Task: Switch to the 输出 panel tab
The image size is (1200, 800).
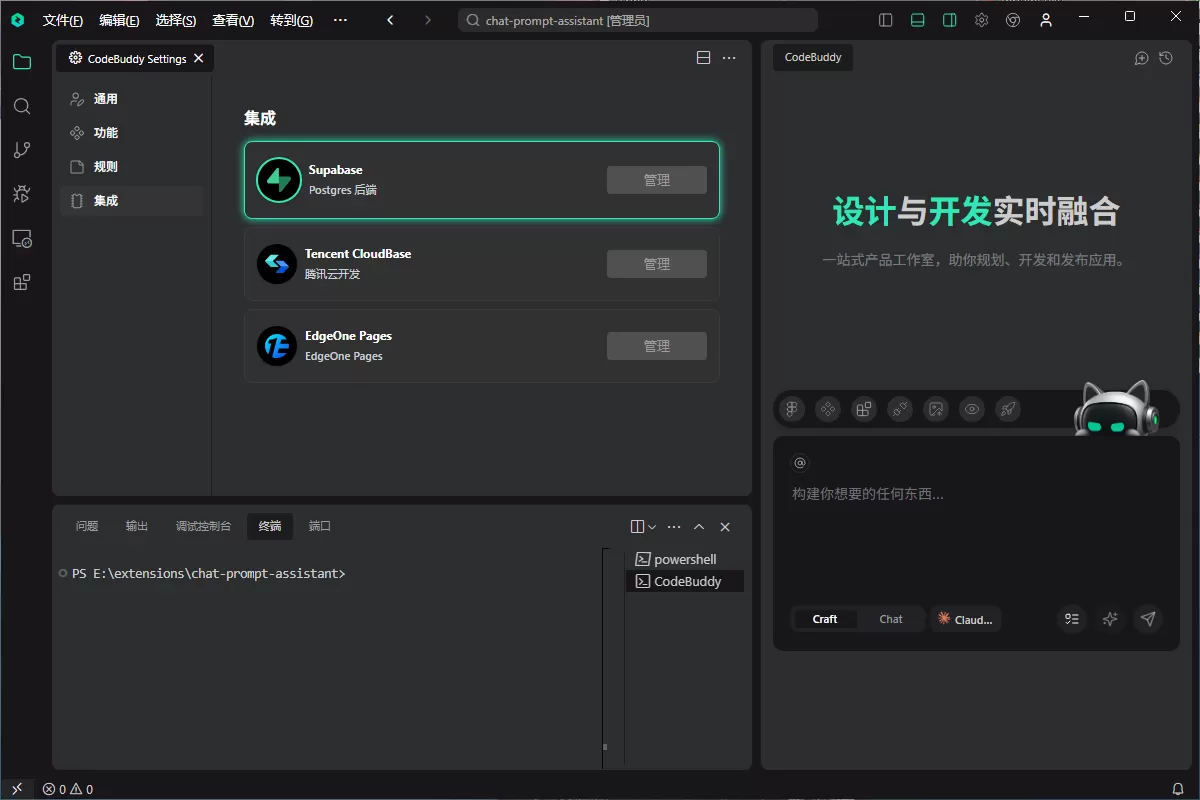Action: point(137,526)
